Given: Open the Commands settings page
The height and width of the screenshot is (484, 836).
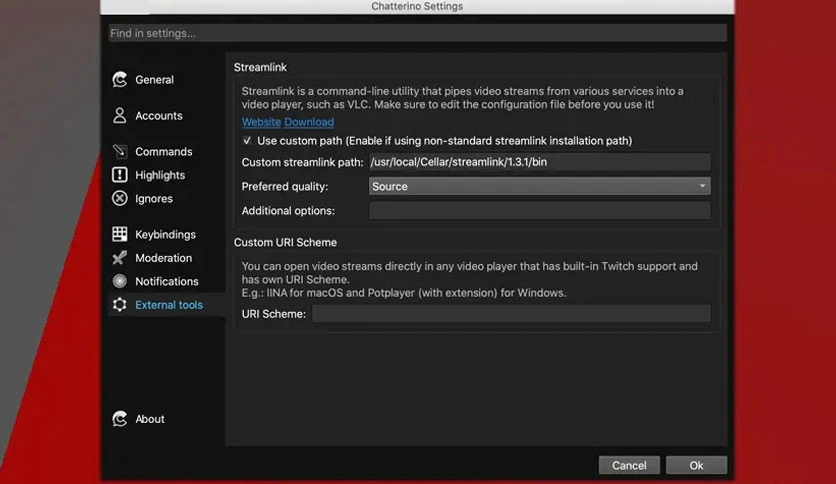Looking at the screenshot, I should click(166, 151).
